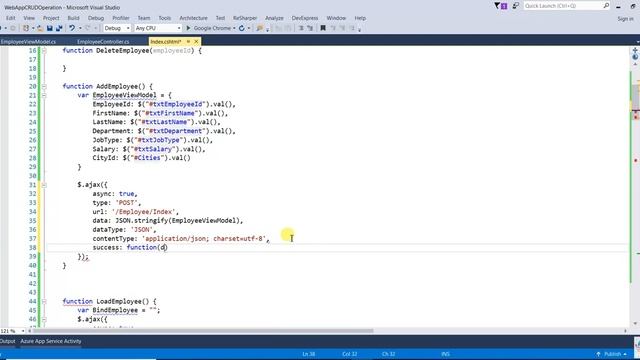Click the Undo arrow icon
The image size is (640, 360).
[72, 28]
